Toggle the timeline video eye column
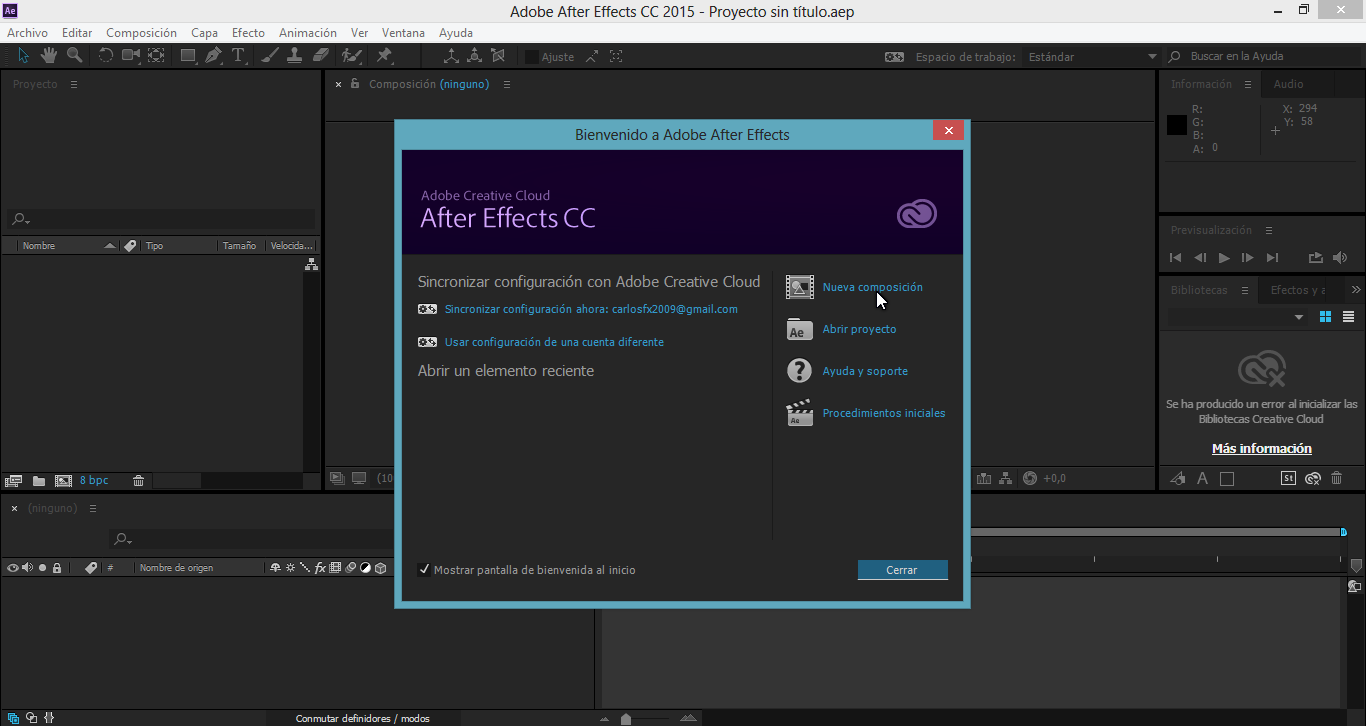Image resolution: width=1366 pixels, height=726 pixels. click(13, 568)
